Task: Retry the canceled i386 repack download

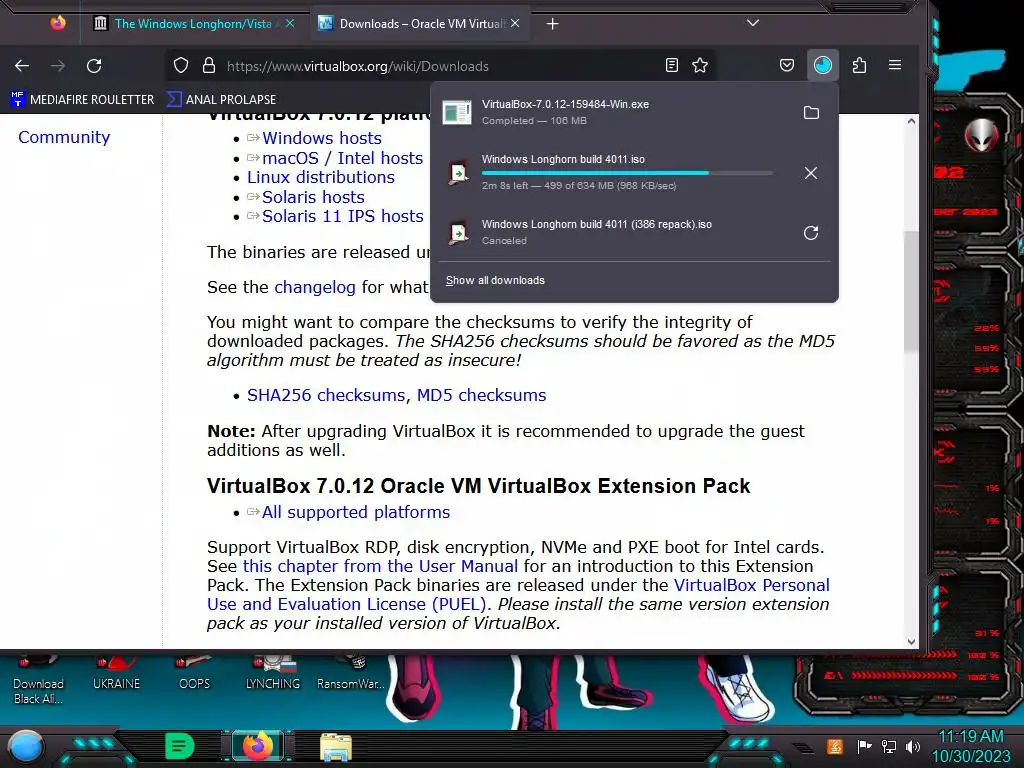Action: click(x=810, y=233)
